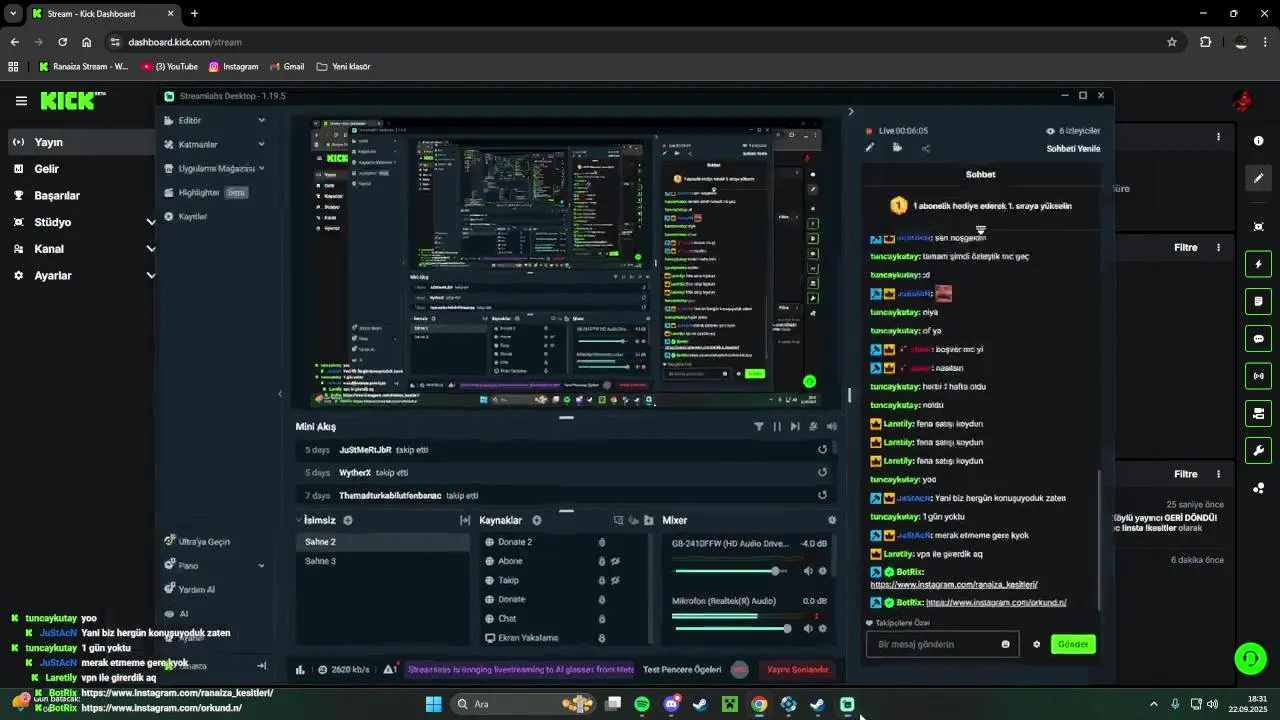Send chat message with Gönder
This screenshot has height=720, width=1280.
pyautogui.click(x=1072, y=645)
